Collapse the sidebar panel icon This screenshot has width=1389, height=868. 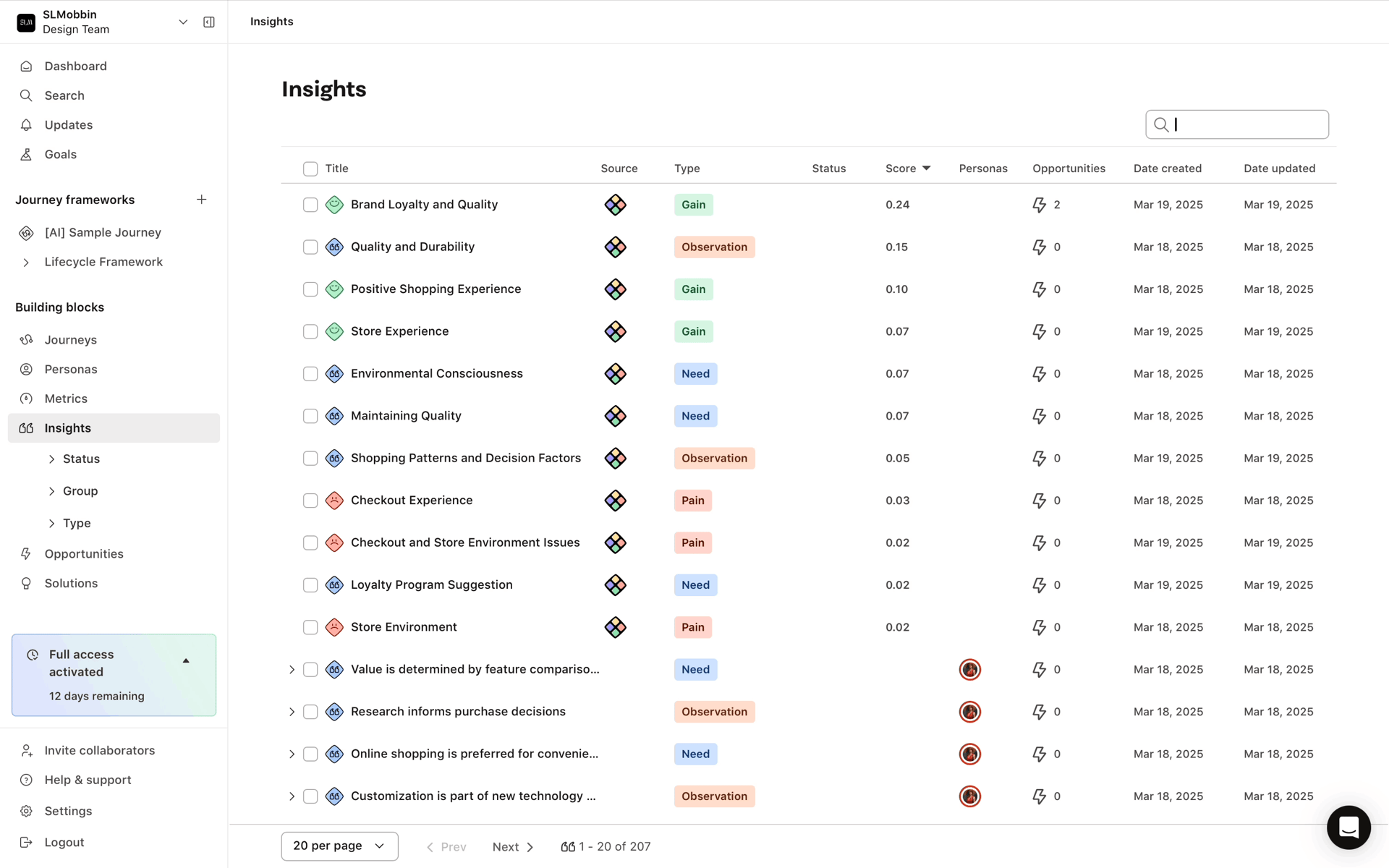[x=209, y=22]
